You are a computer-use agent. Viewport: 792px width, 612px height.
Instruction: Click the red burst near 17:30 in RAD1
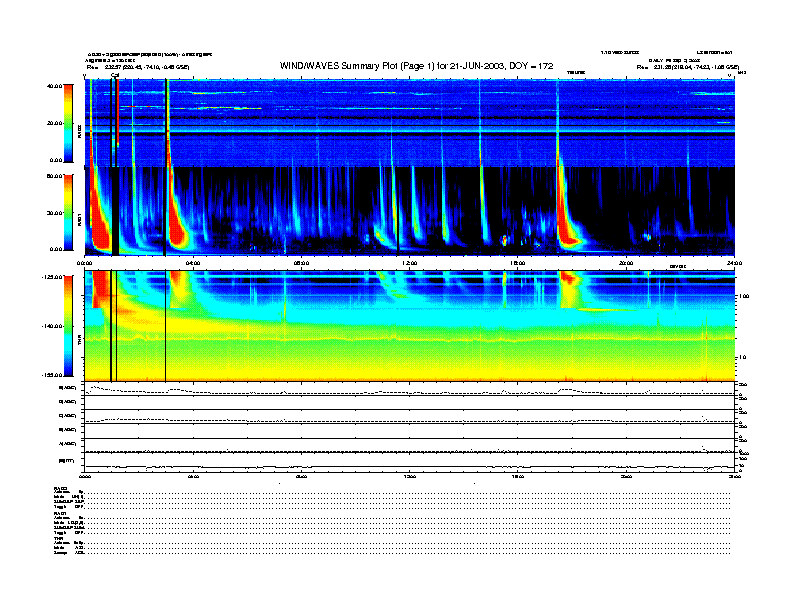567,225
